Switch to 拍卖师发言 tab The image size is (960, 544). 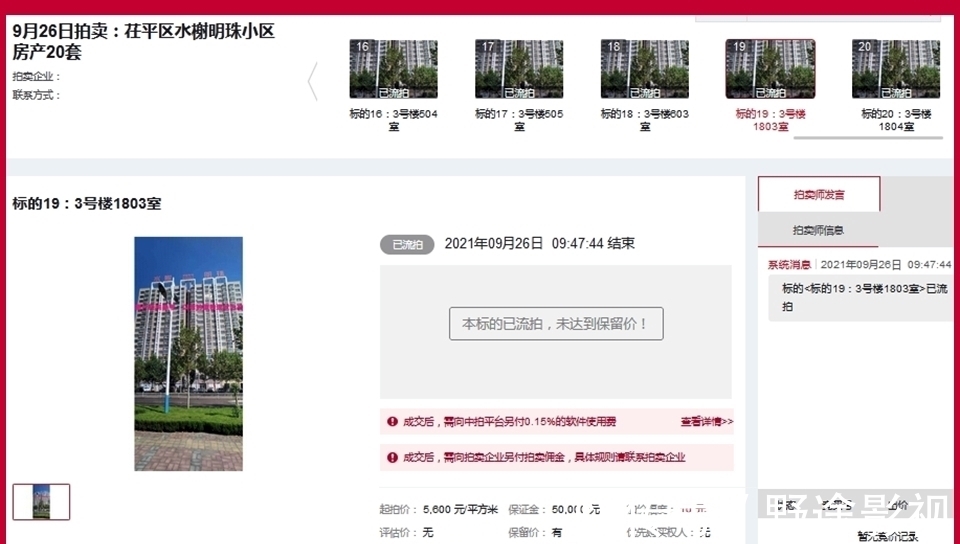[819, 195]
